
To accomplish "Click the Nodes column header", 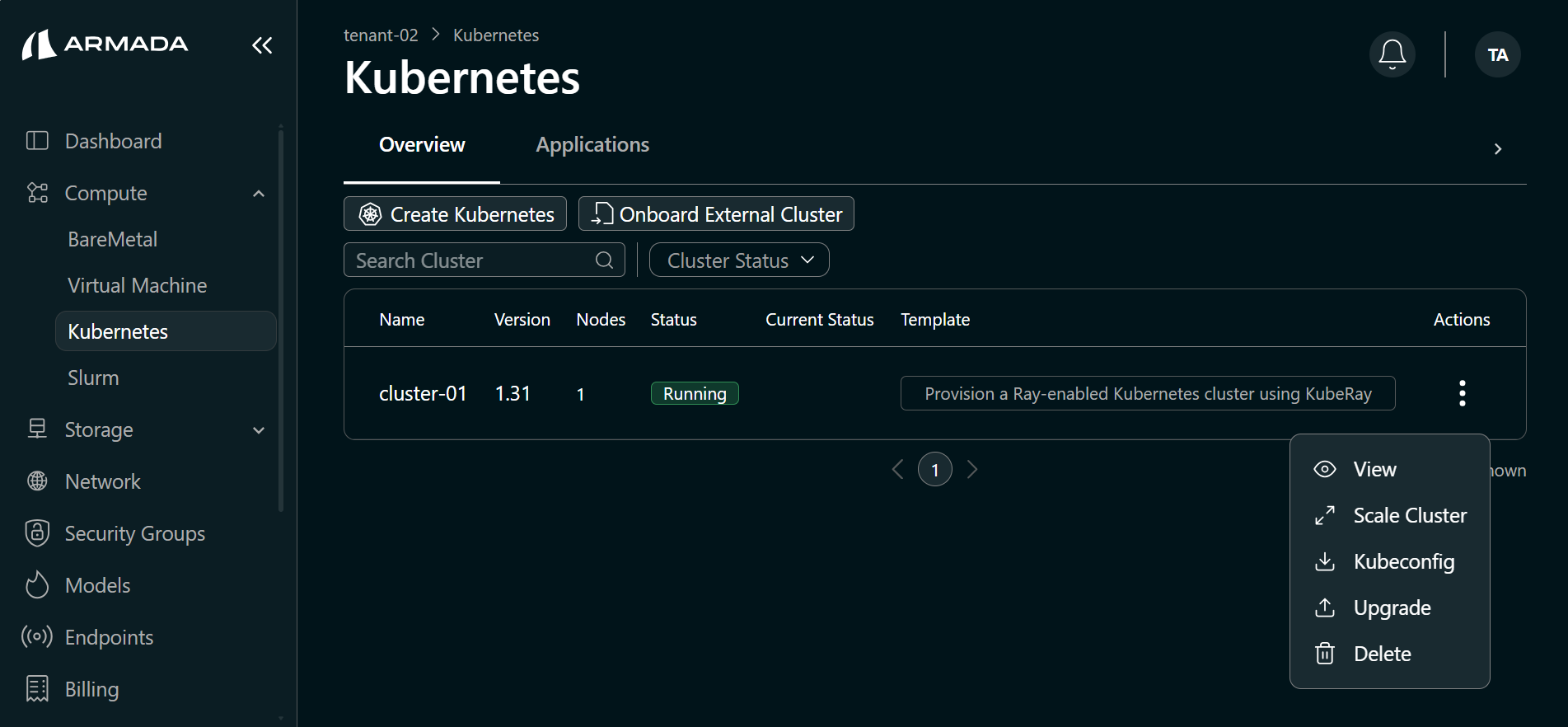I will point(601,320).
